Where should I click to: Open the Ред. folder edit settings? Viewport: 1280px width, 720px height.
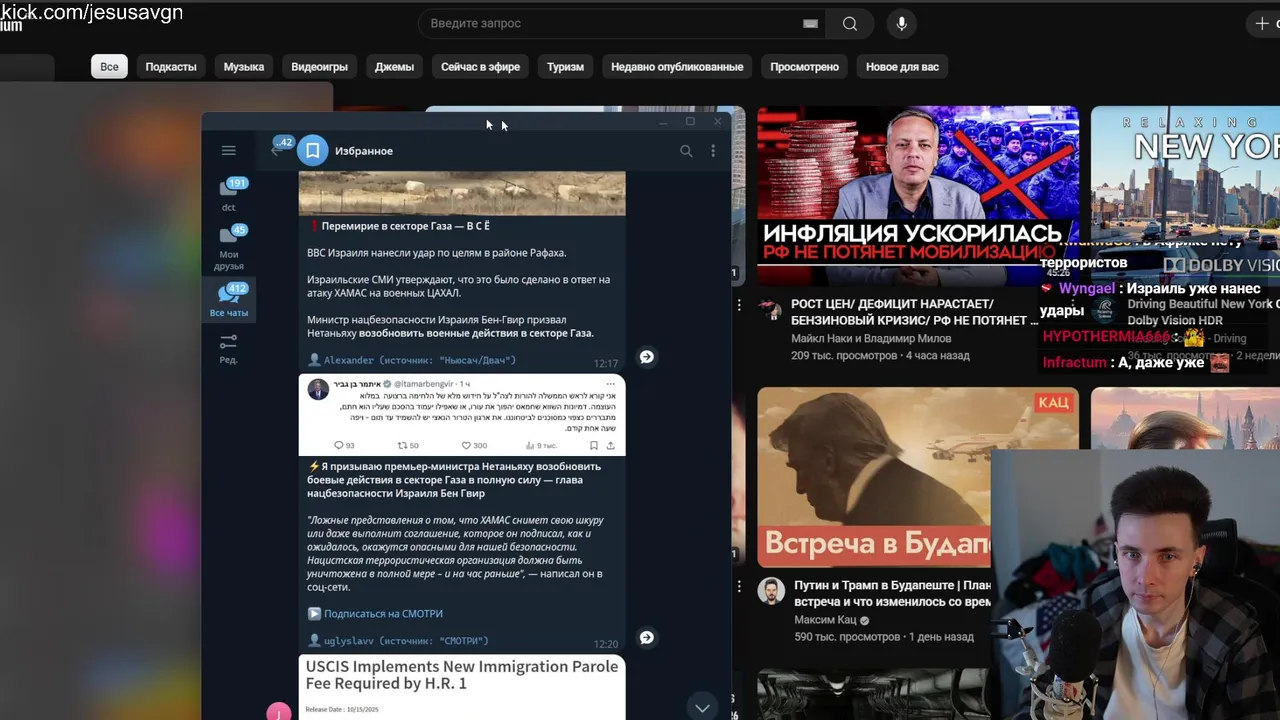[x=229, y=349]
